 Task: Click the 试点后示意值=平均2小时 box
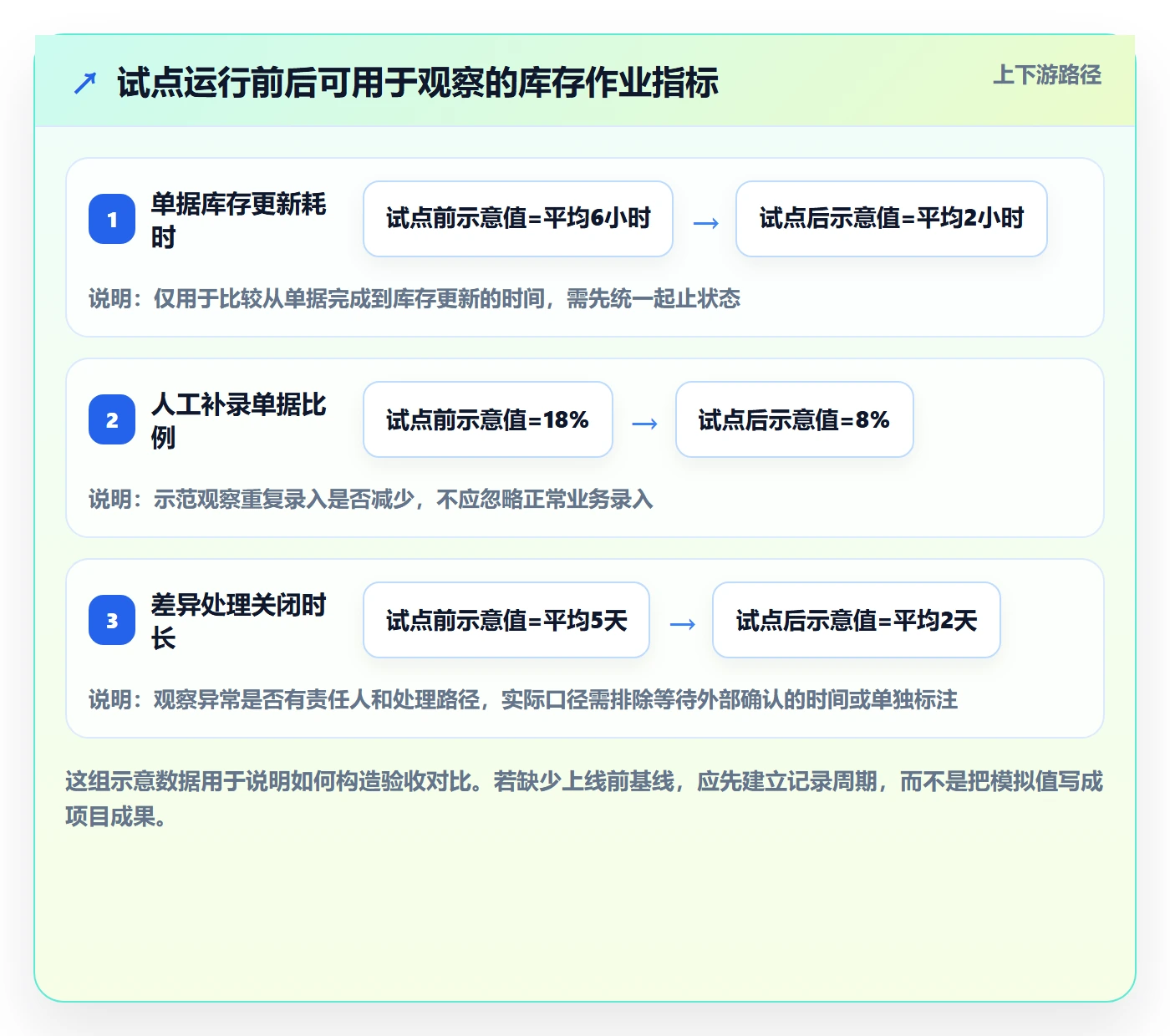[892, 219]
